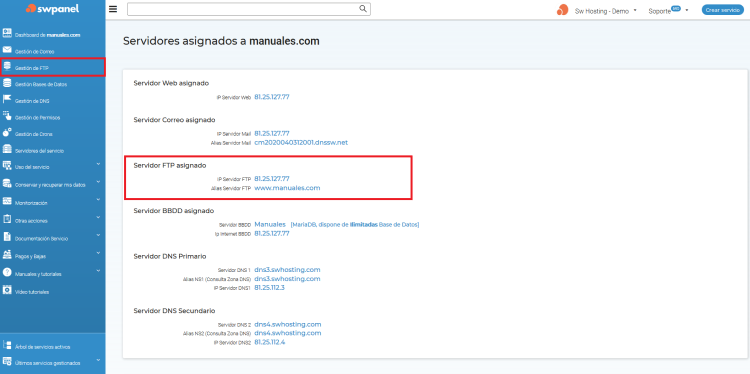Click Alias NS1 dns3.swhosting.com link
This screenshot has height=374, width=750.
coord(287,279)
